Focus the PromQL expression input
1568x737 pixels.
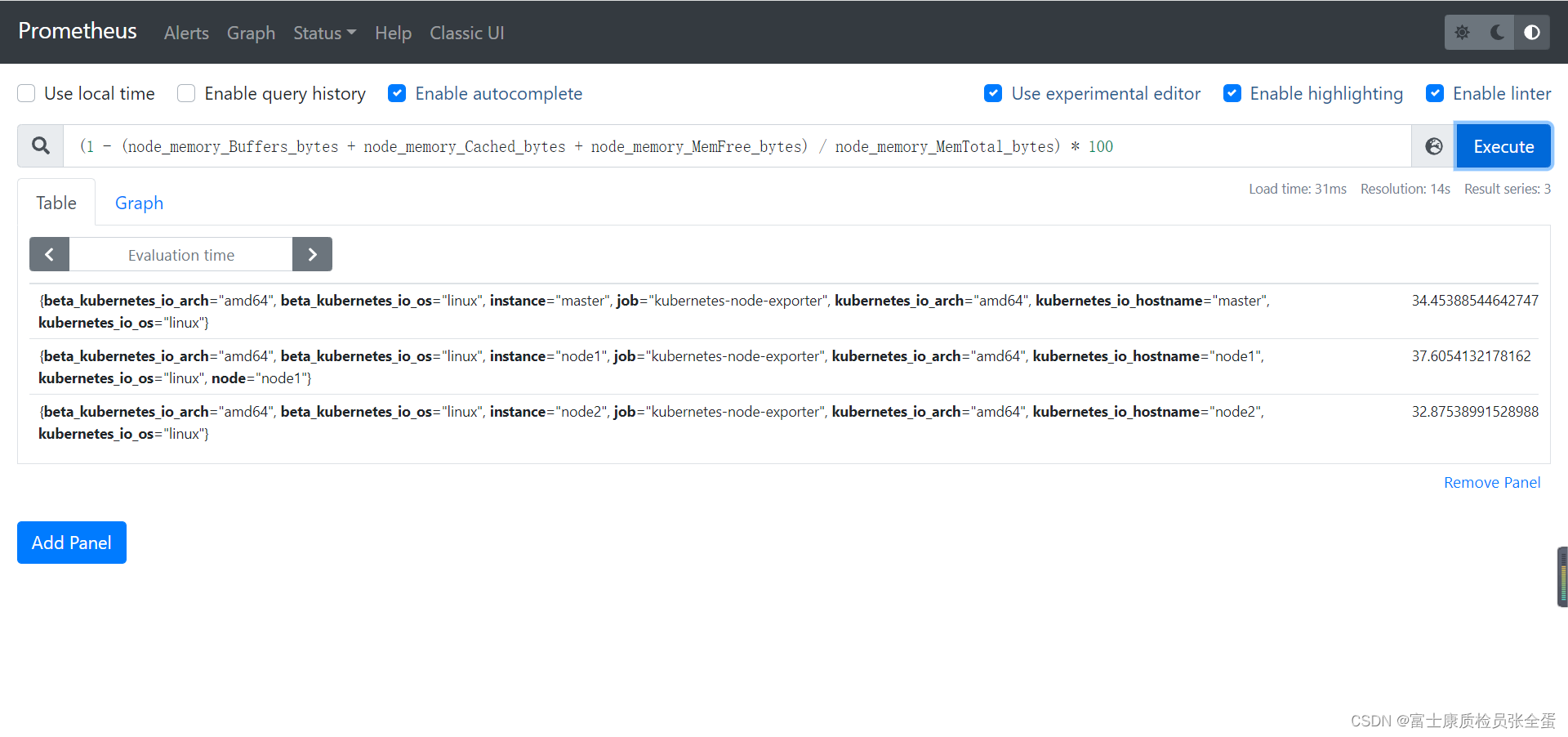click(737, 146)
